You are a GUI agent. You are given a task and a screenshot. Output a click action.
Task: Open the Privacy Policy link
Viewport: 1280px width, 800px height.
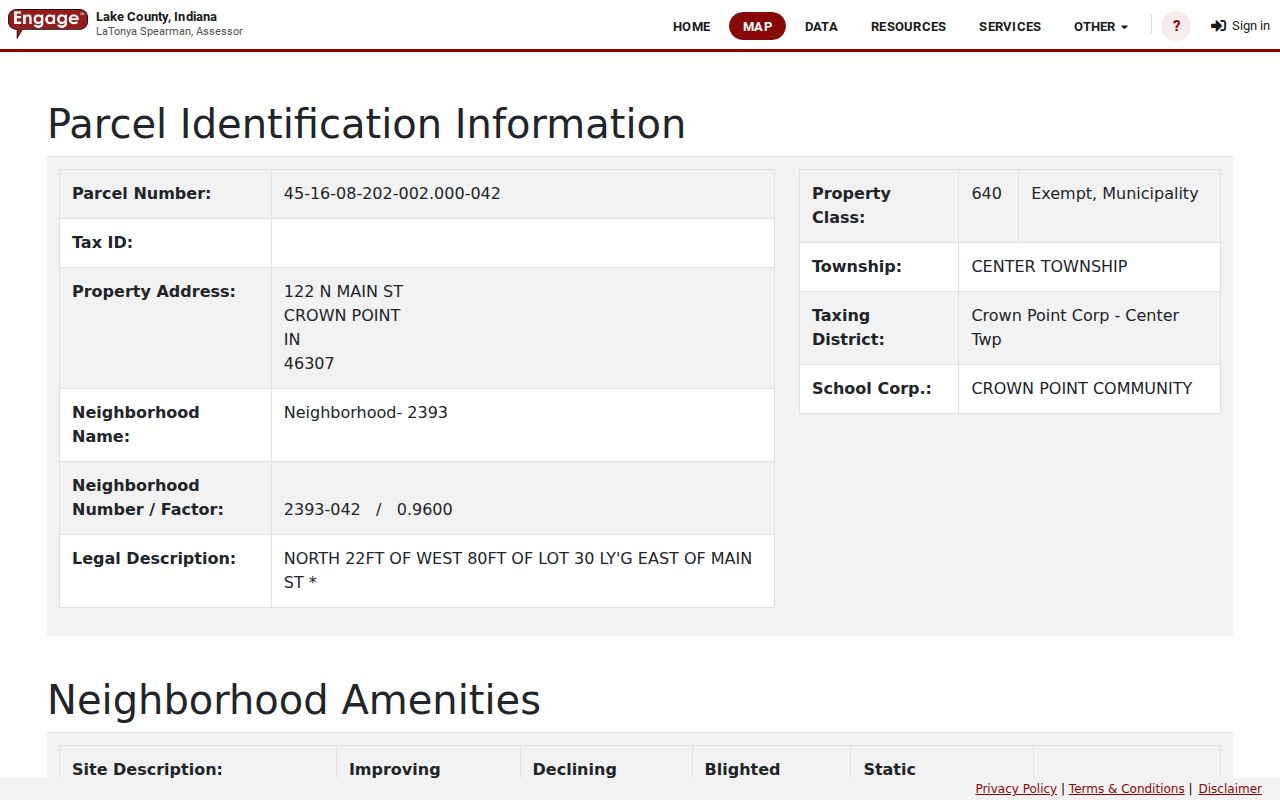coord(1016,789)
